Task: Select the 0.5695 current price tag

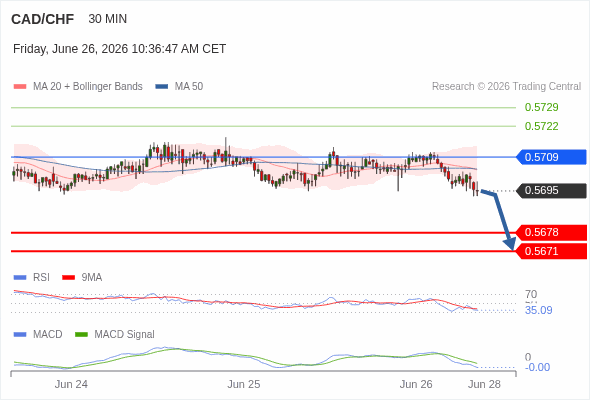Action: [551, 190]
